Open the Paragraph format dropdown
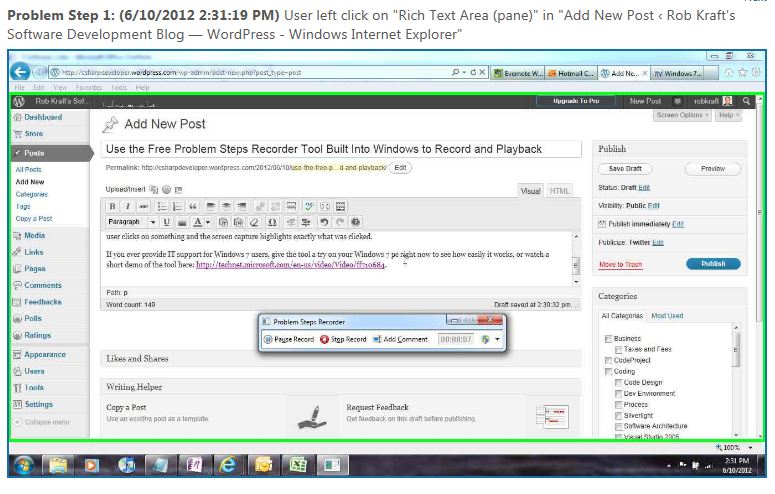This screenshot has width=775, height=494. pyautogui.click(x=131, y=222)
